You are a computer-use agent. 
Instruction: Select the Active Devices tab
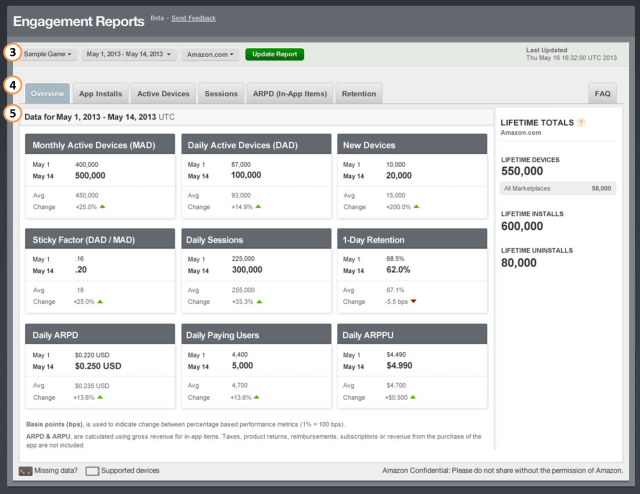coord(162,94)
